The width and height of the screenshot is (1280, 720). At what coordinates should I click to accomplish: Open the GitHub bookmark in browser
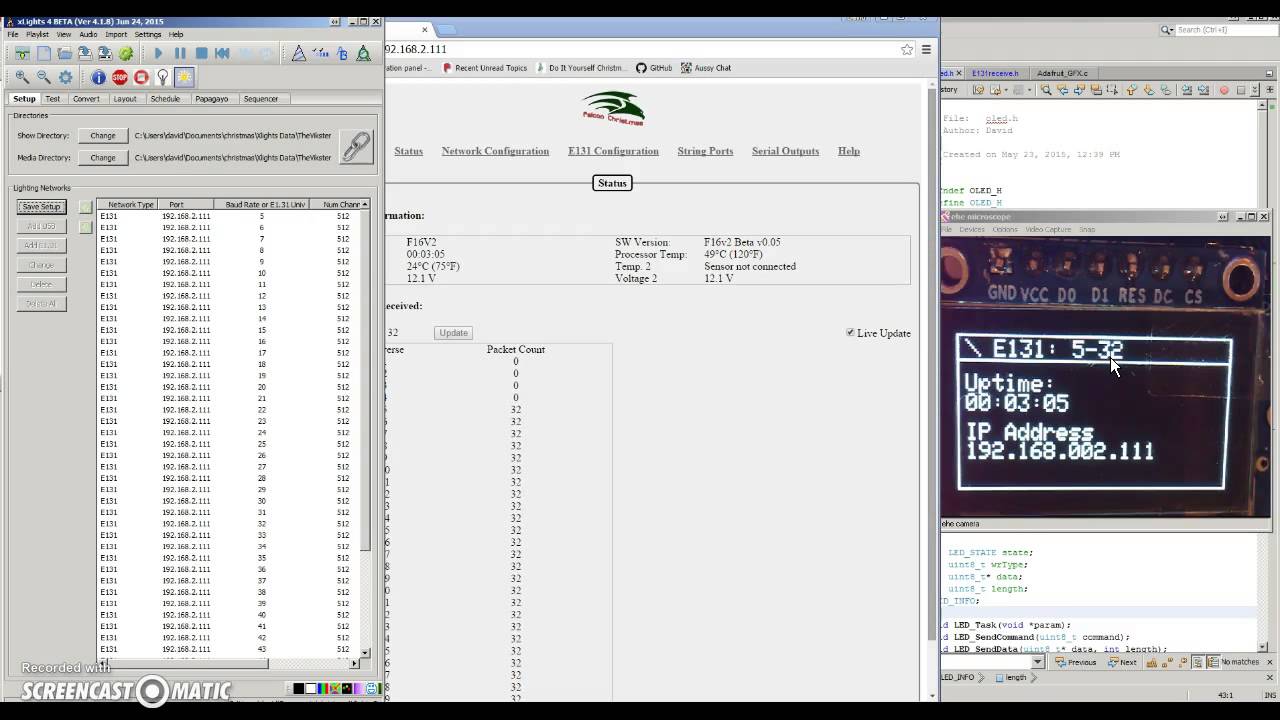654,68
